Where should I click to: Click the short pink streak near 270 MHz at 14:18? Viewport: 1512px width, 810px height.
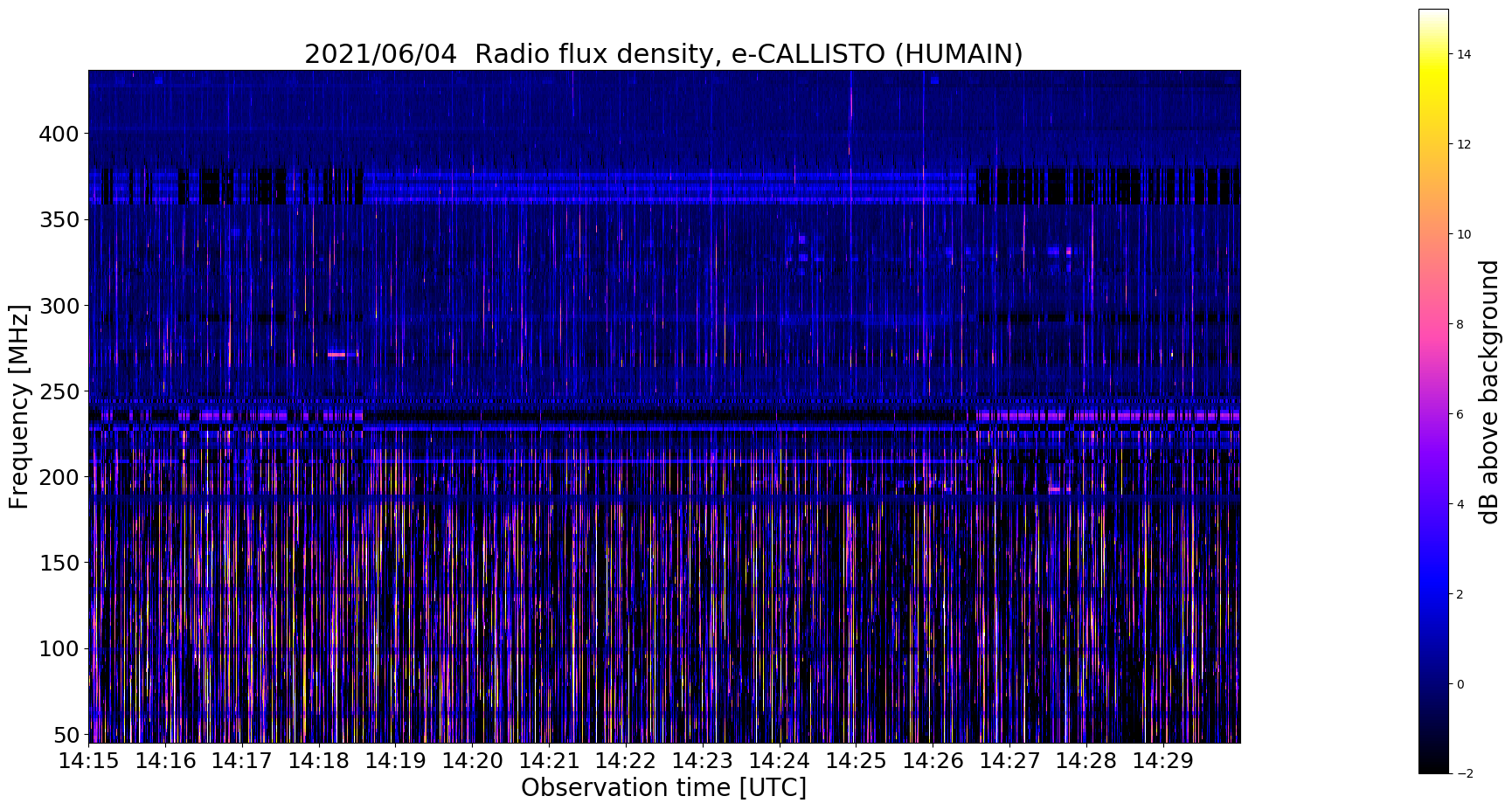337,355
